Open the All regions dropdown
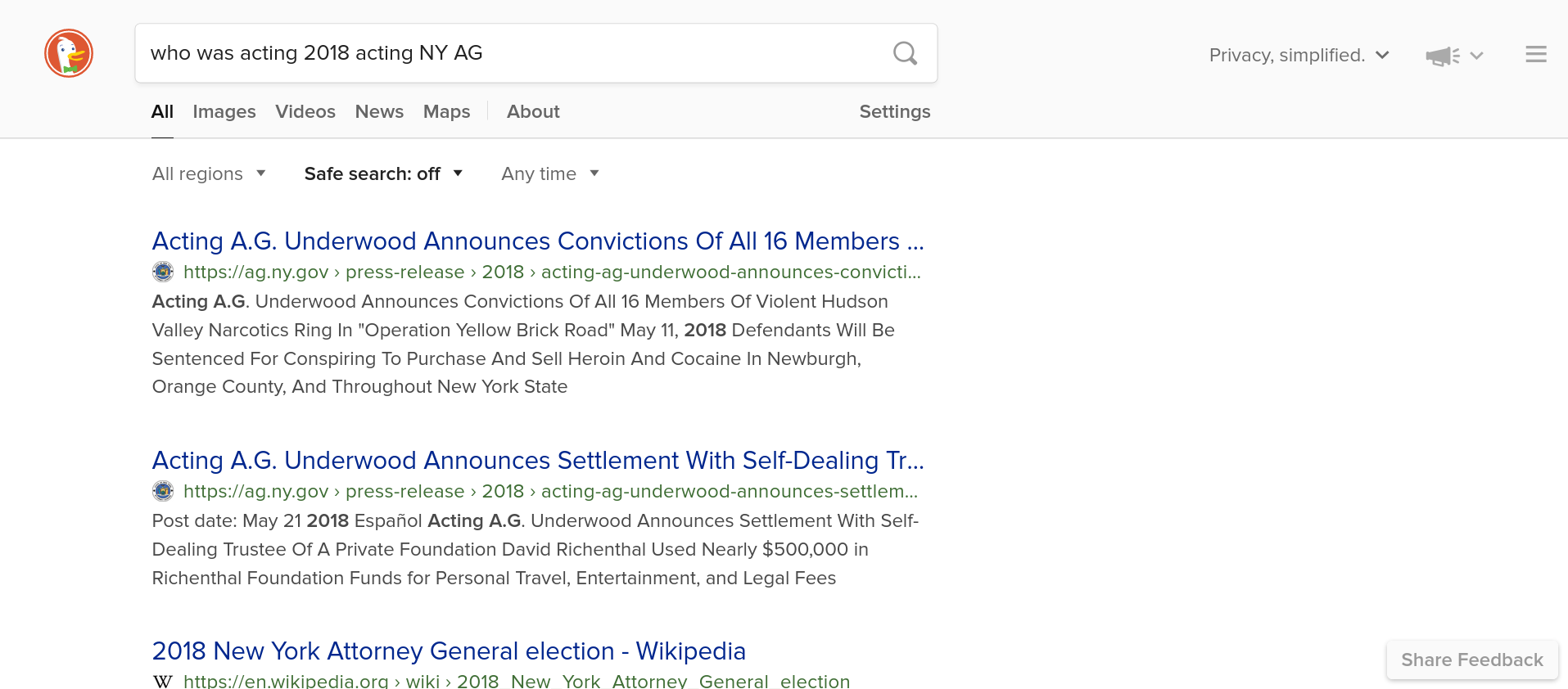 [x=209, y=173]
